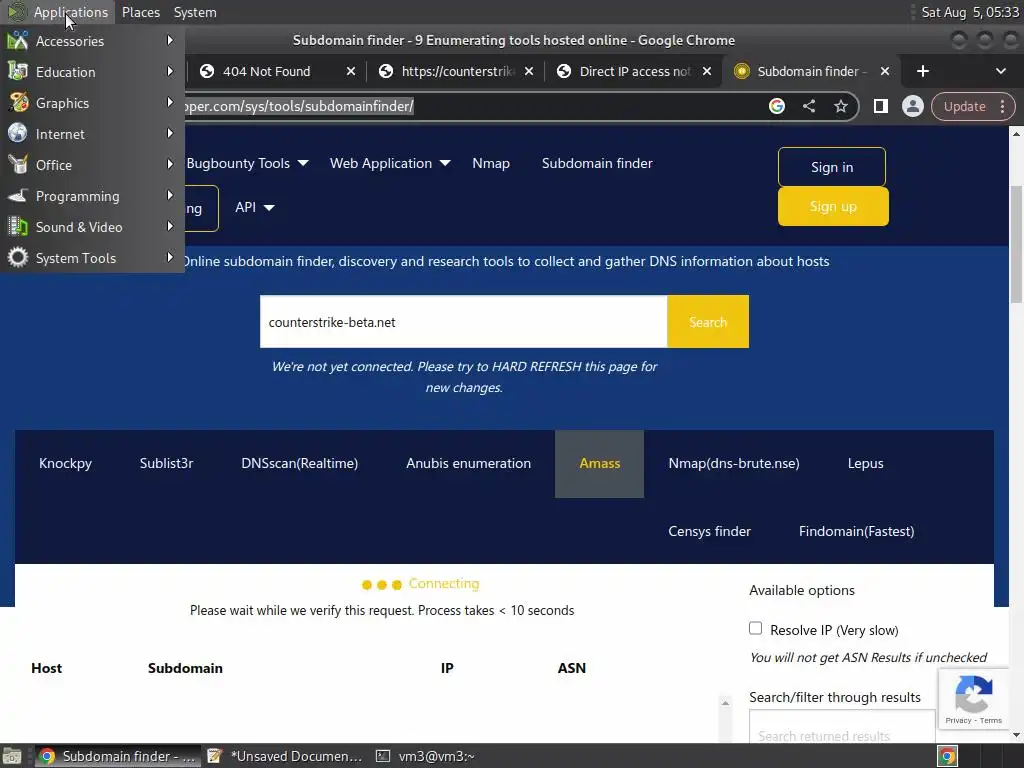Switch to vm3@vm3 terminal taskbar window
Viewport: 1024px width, 768px height.
[x=426, y=756]
